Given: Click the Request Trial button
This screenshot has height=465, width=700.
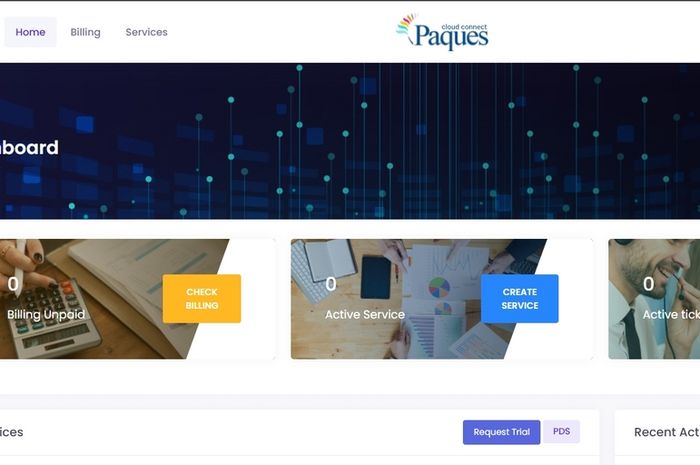Looking at the screenshot, I should pyautogui.click(x=501, y=432).
